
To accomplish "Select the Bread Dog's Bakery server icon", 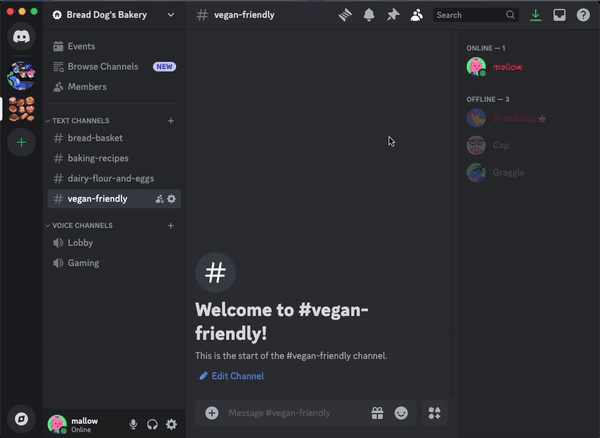I will tap(21, 109).
